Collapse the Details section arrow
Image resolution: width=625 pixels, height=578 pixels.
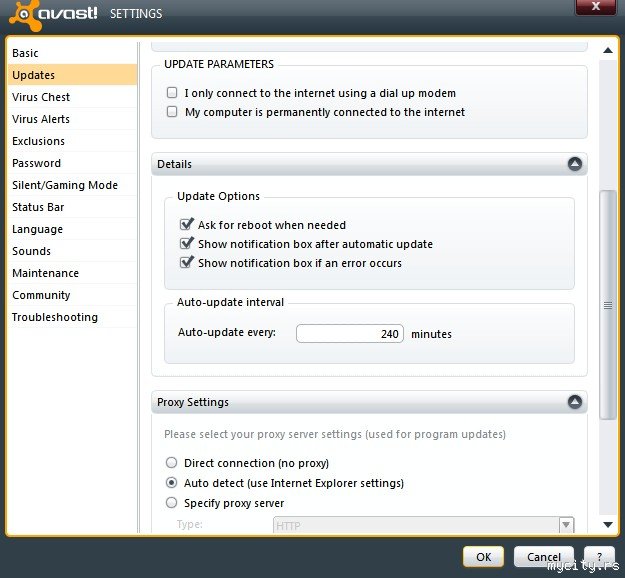coord(574,164)
